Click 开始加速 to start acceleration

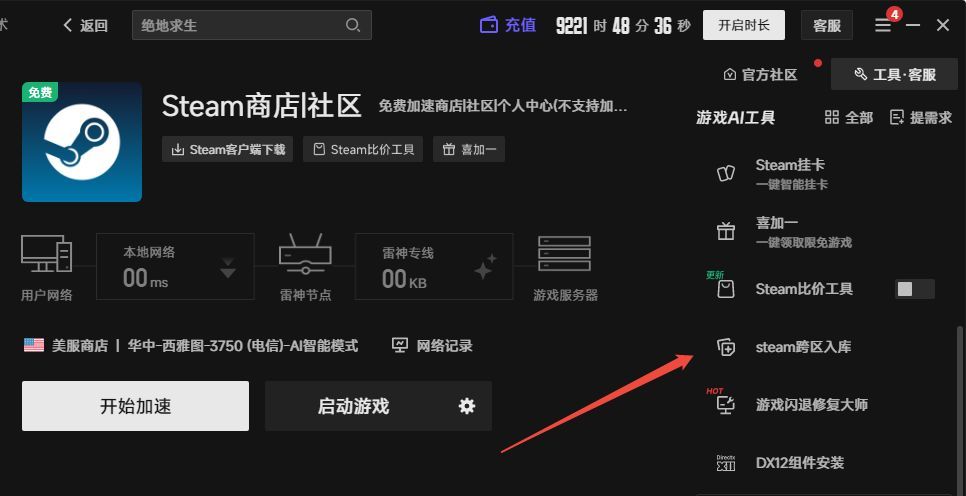[x=136, y=406]
